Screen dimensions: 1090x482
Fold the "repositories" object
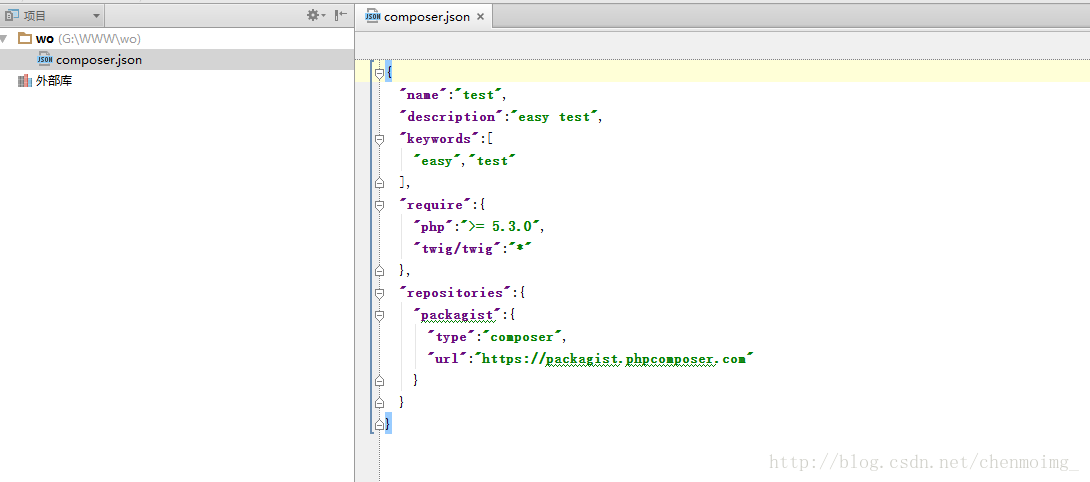(379, 294)
